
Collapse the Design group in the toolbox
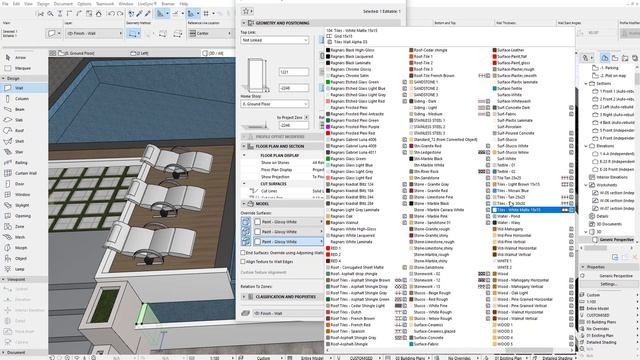tap(4, 78)
